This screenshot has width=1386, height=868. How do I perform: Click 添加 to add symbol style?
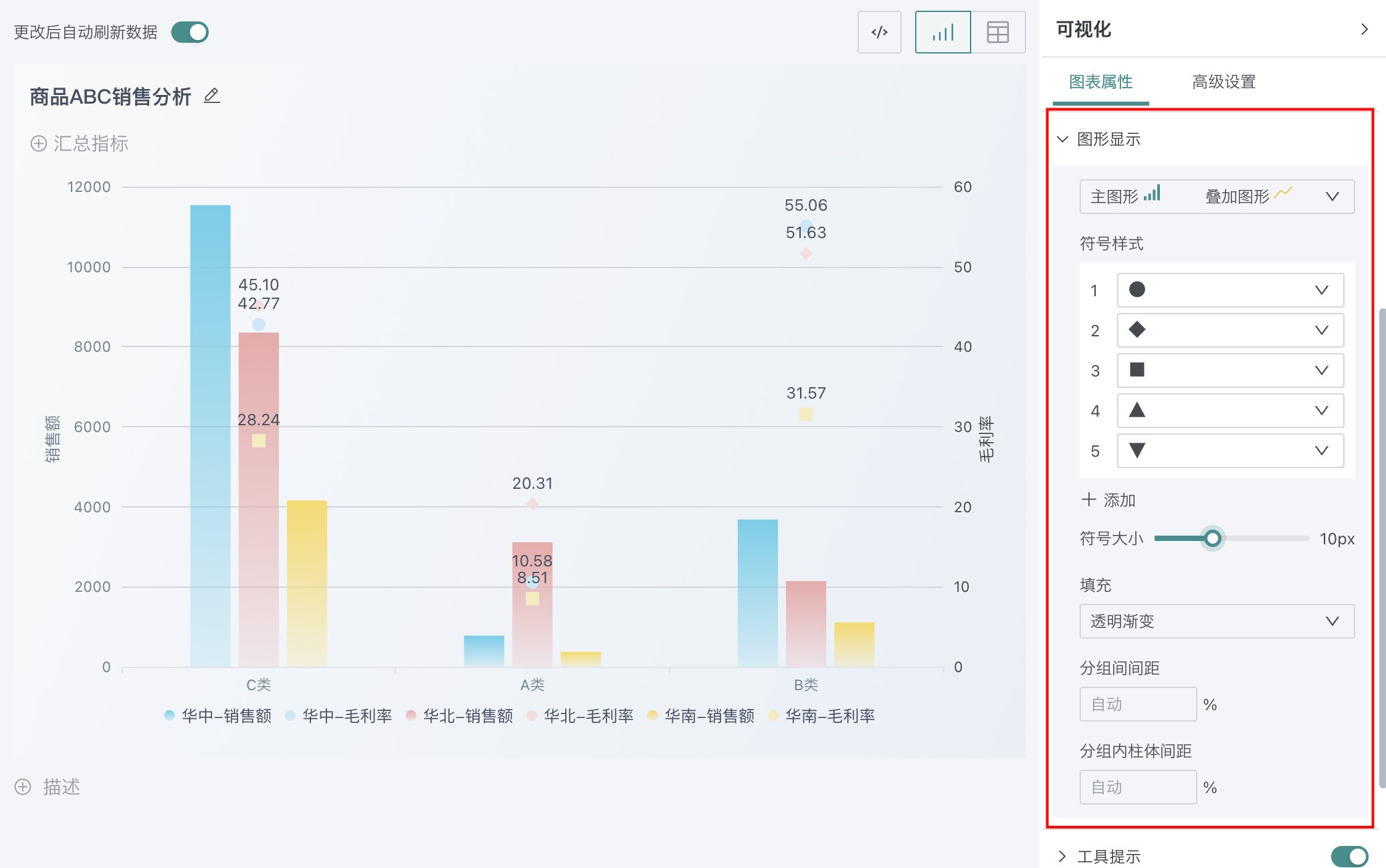point(1108,500)
